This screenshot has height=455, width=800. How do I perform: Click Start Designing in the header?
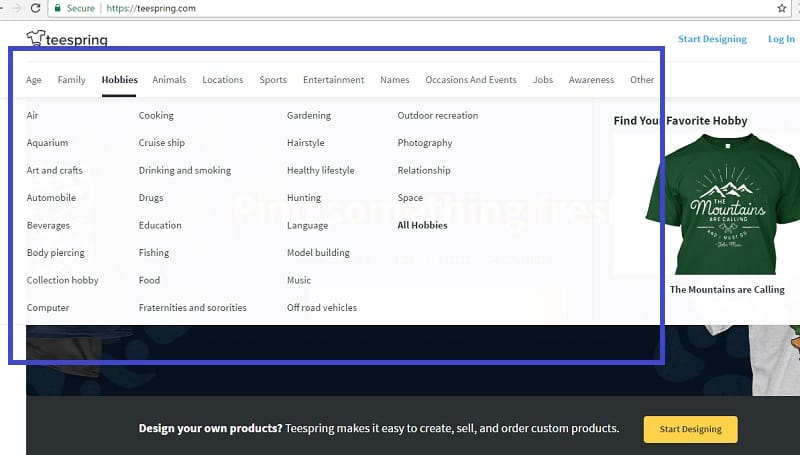pos(712,39)
